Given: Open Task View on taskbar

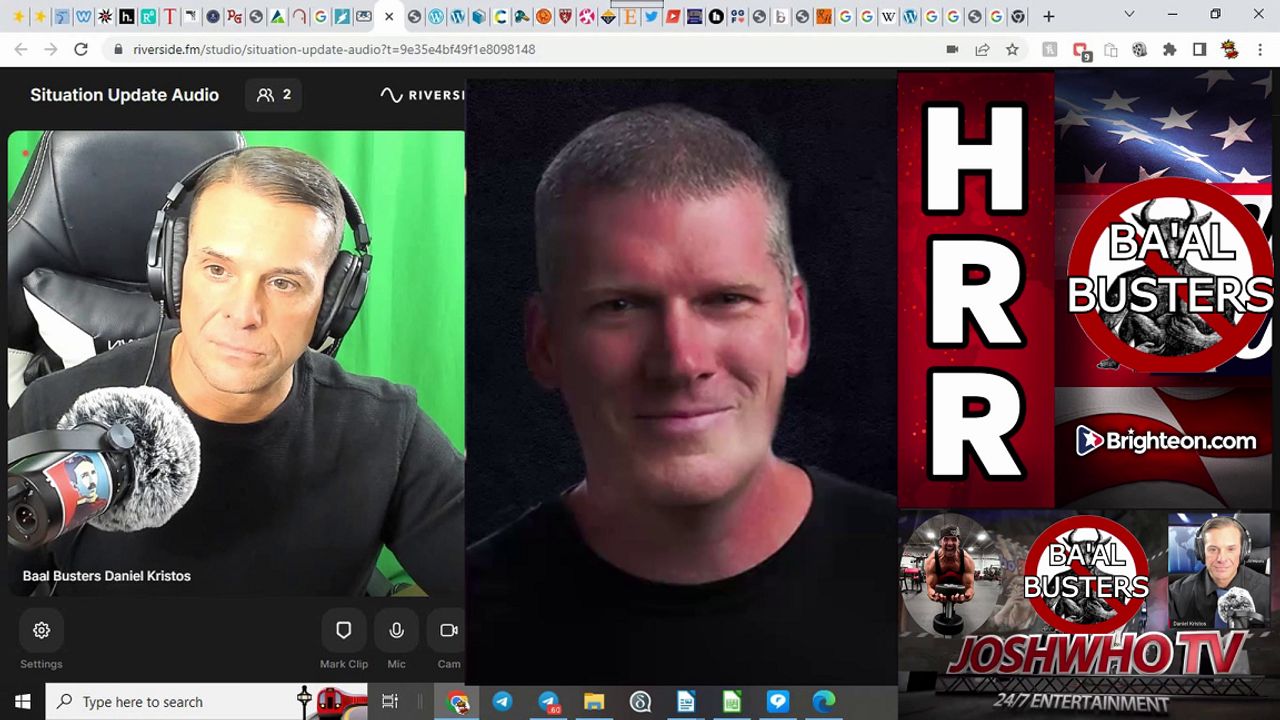Looking at the screenshot, I should click(x=390, y=702).
